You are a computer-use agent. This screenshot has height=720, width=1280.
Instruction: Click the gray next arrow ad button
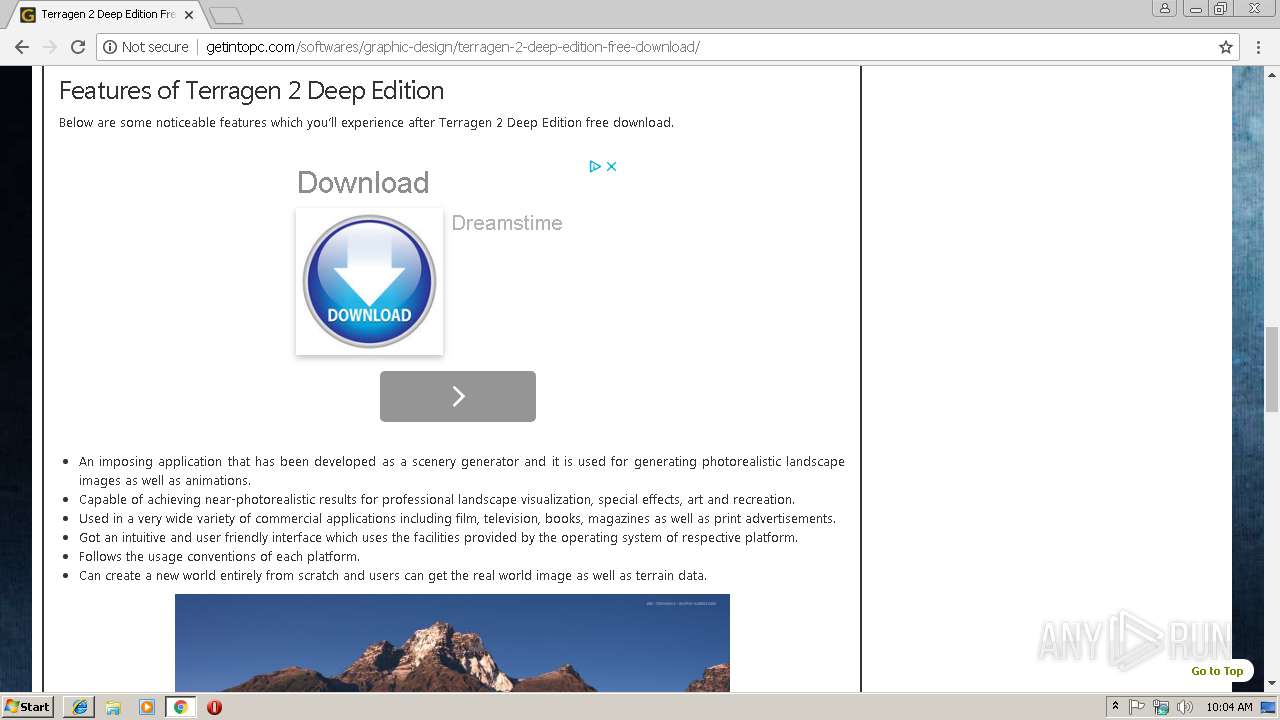[x=458, y=396]
